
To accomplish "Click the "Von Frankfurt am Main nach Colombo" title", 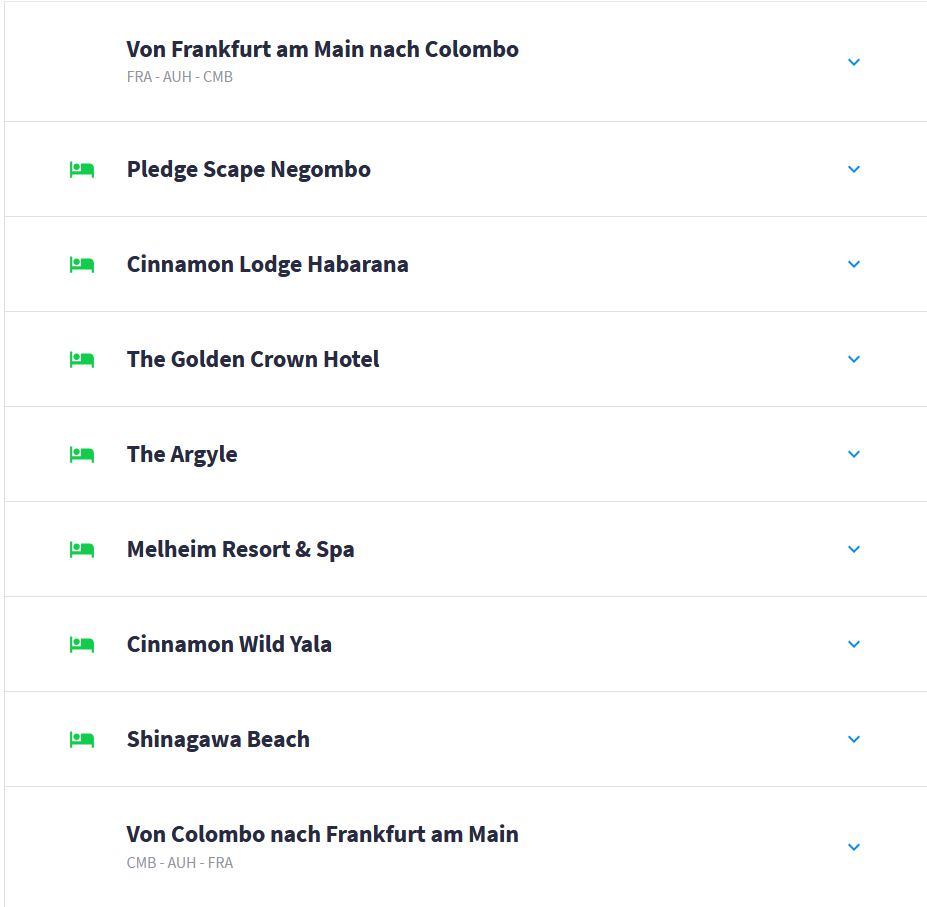I will (322, 49).
